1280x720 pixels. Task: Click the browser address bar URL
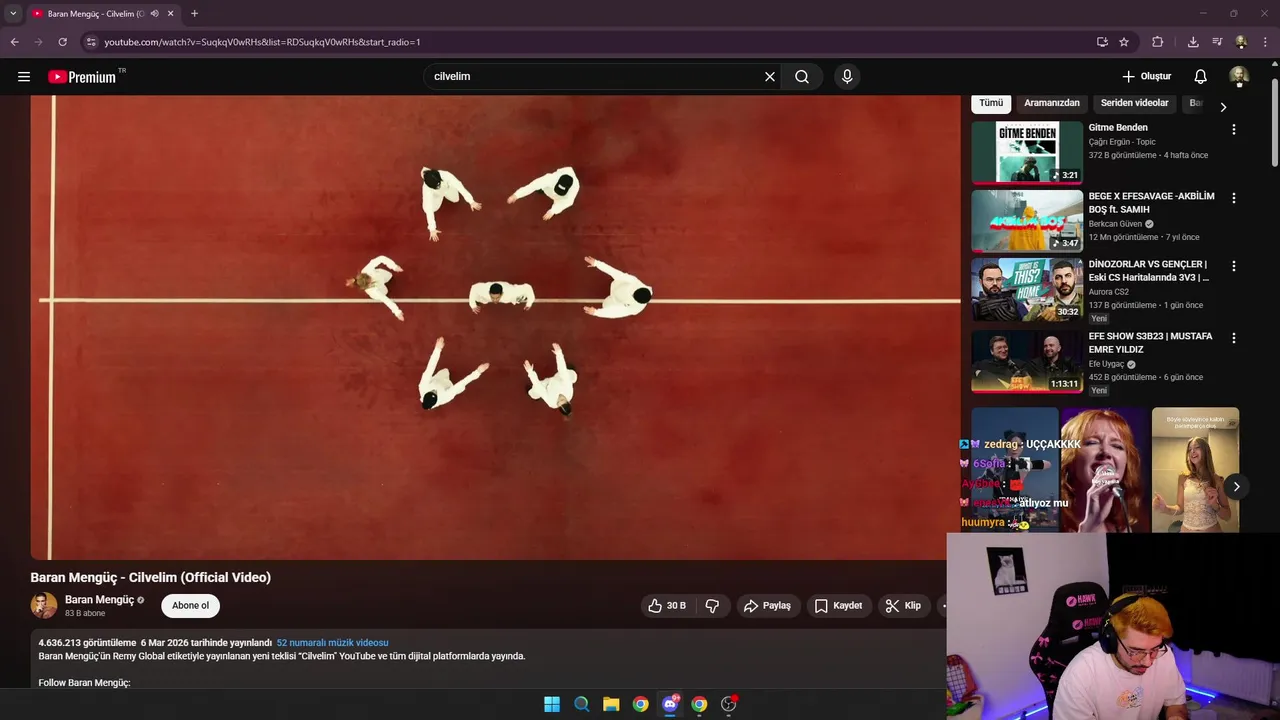[x=262, y=42]
